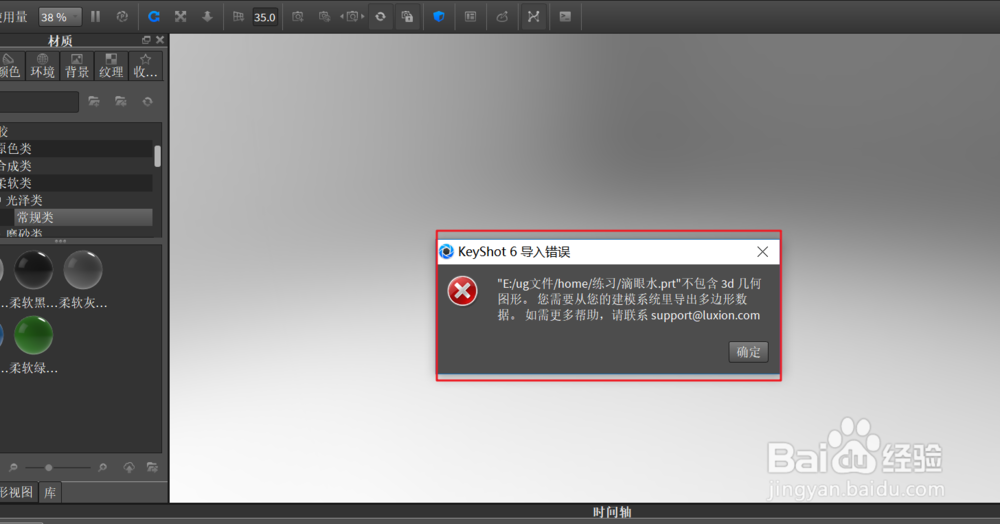Viewport: 1000px width, 524px height.
Task: Click the blue refresh render icon
Action: 154,17
